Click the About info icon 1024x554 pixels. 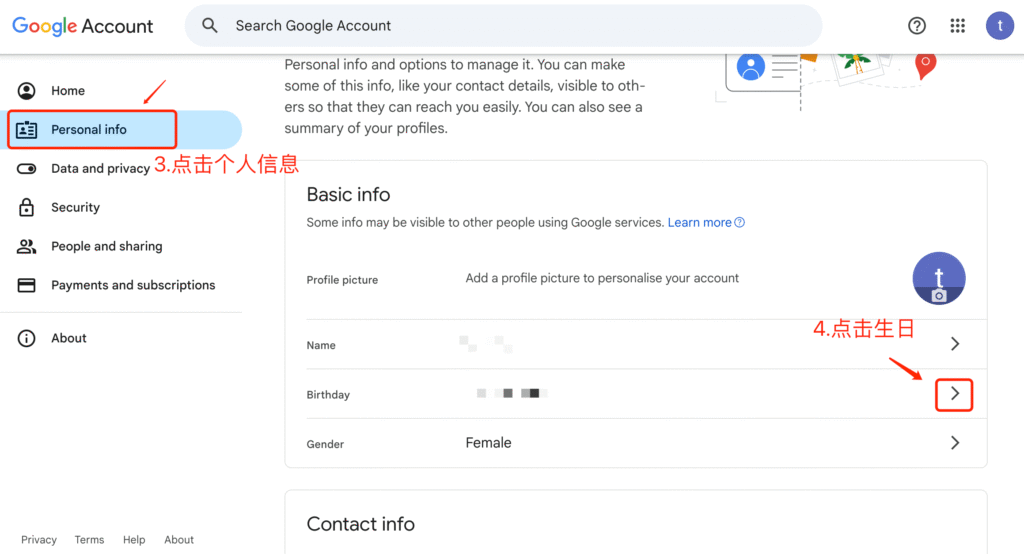[26, 338]
